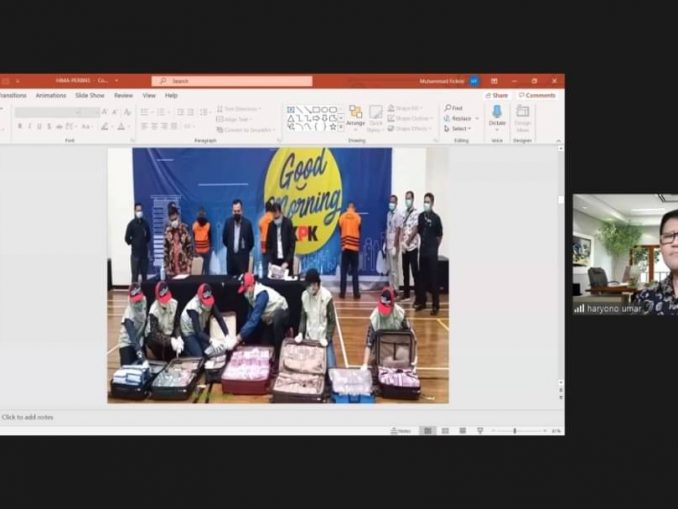Click the slide's KPK photo
The width and height of the screenshot is (678, 509).
coord(278,275)
